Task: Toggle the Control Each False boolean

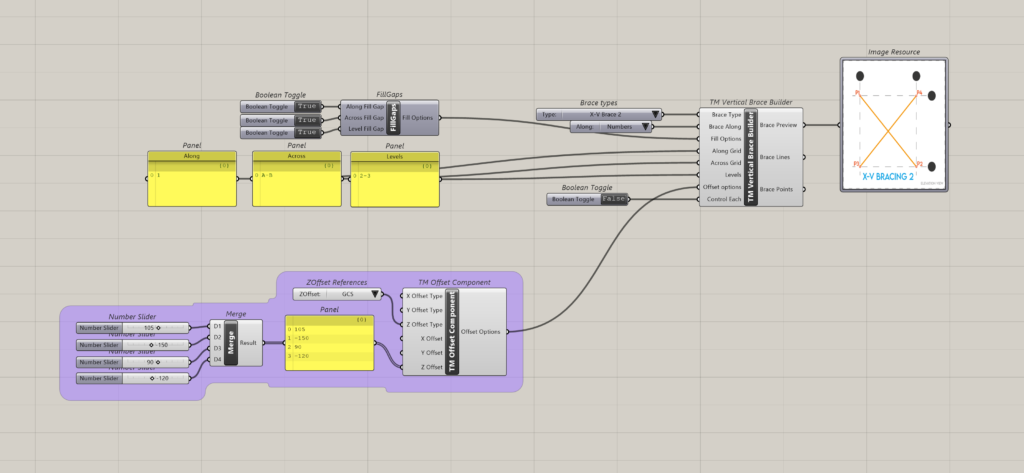Action: tap(613, 199)
